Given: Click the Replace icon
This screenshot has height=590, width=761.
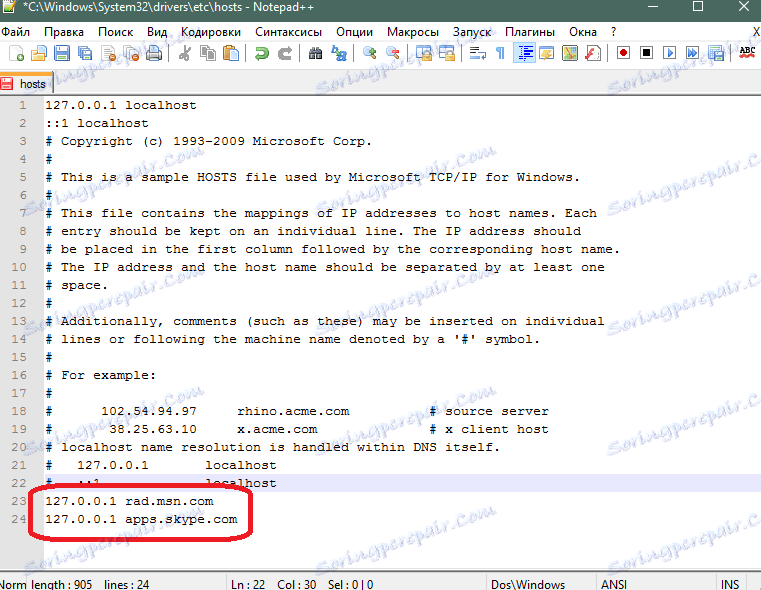Looking at the screenshot, I should 339,53.
